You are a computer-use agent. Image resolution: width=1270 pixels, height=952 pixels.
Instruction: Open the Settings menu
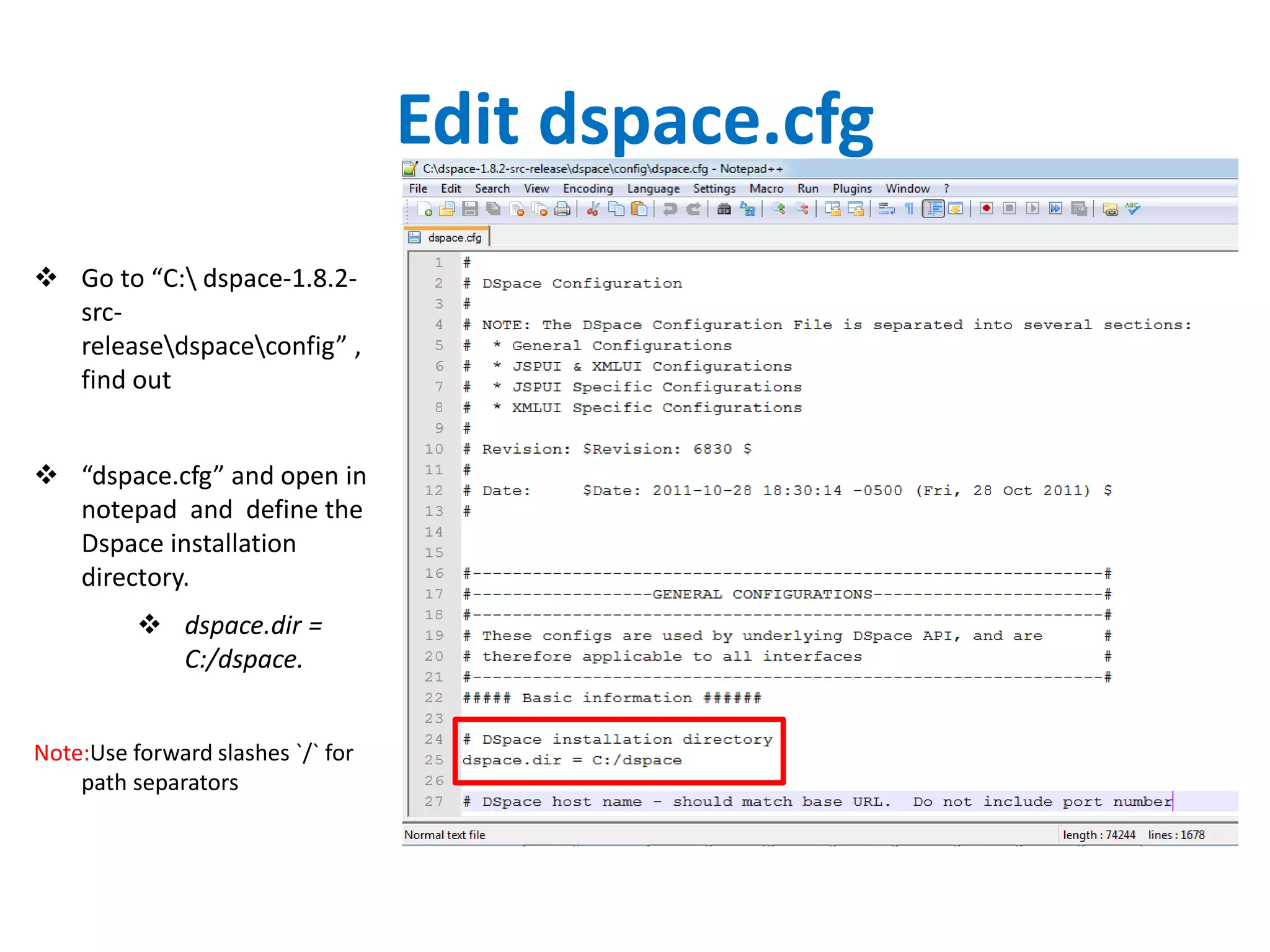point(714,188)
